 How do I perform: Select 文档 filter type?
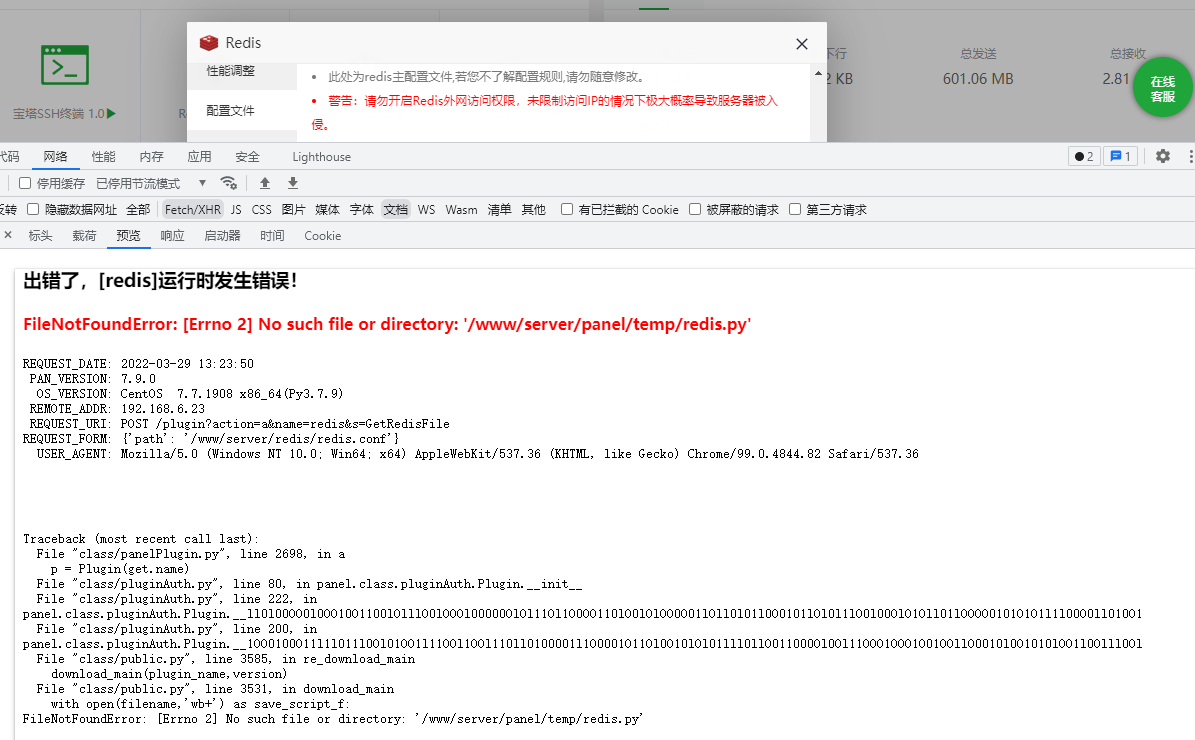click(x=396, y=210)
